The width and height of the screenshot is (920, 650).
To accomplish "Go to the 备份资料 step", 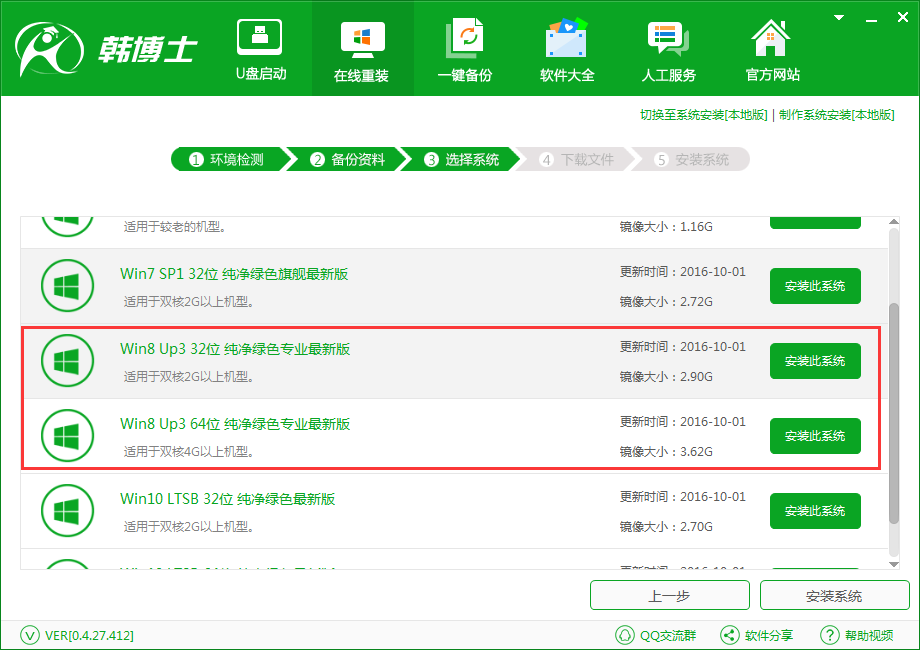I will click(347, 160).
